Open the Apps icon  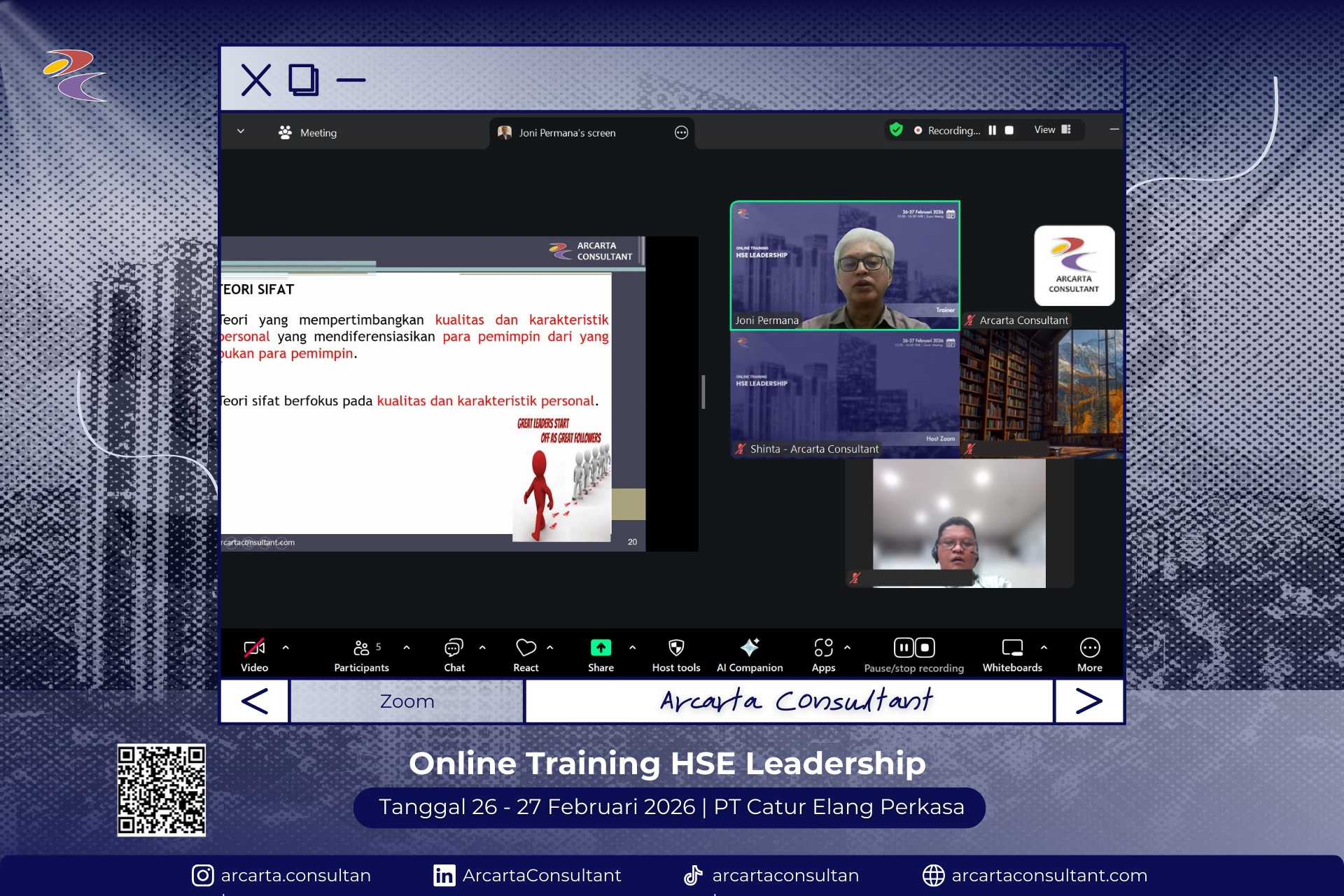pyautogui.click(x=823, y=648)
